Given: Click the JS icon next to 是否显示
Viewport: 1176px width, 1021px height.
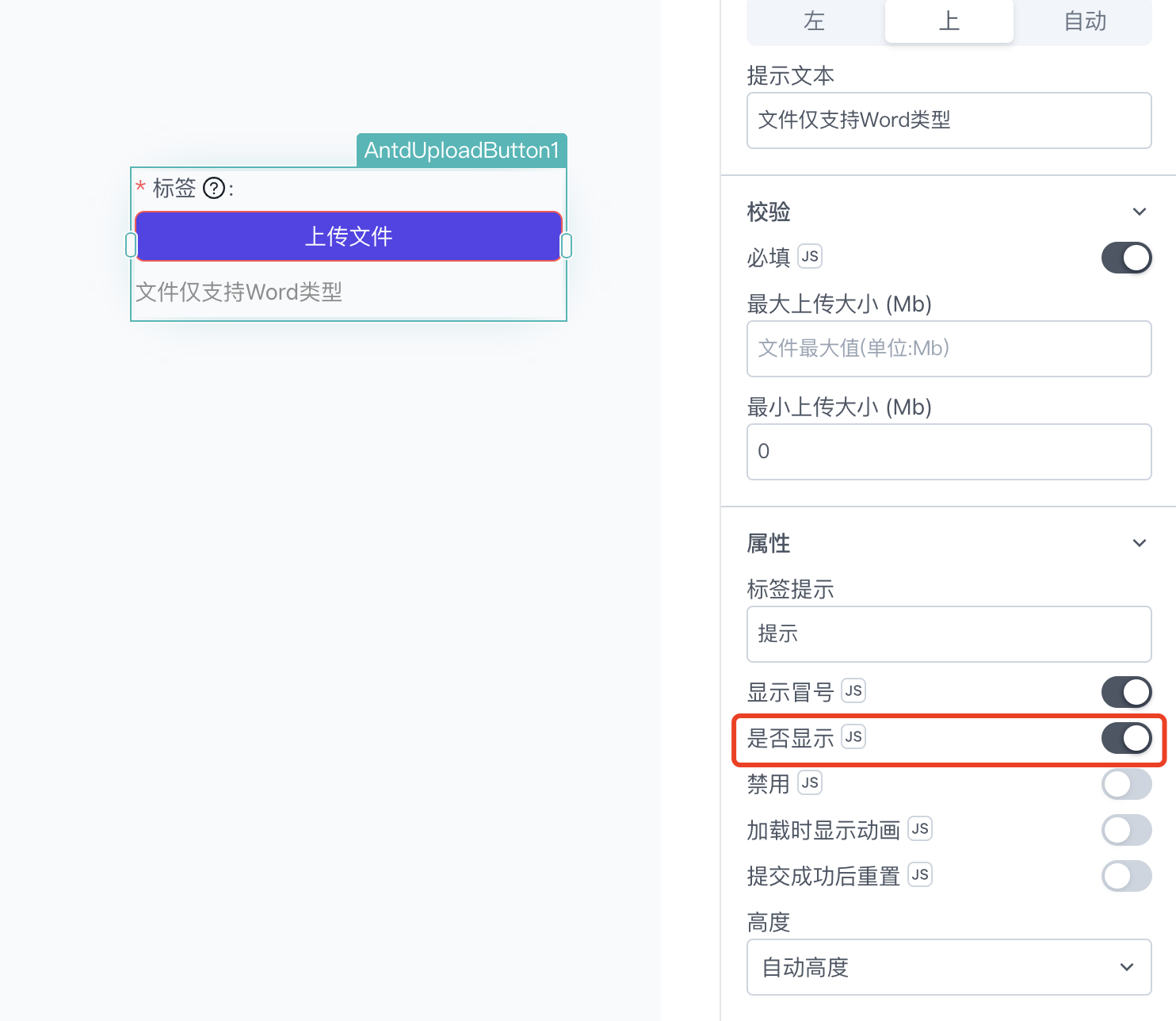Looking at the screenshot, I should click(x=853, y=736).
